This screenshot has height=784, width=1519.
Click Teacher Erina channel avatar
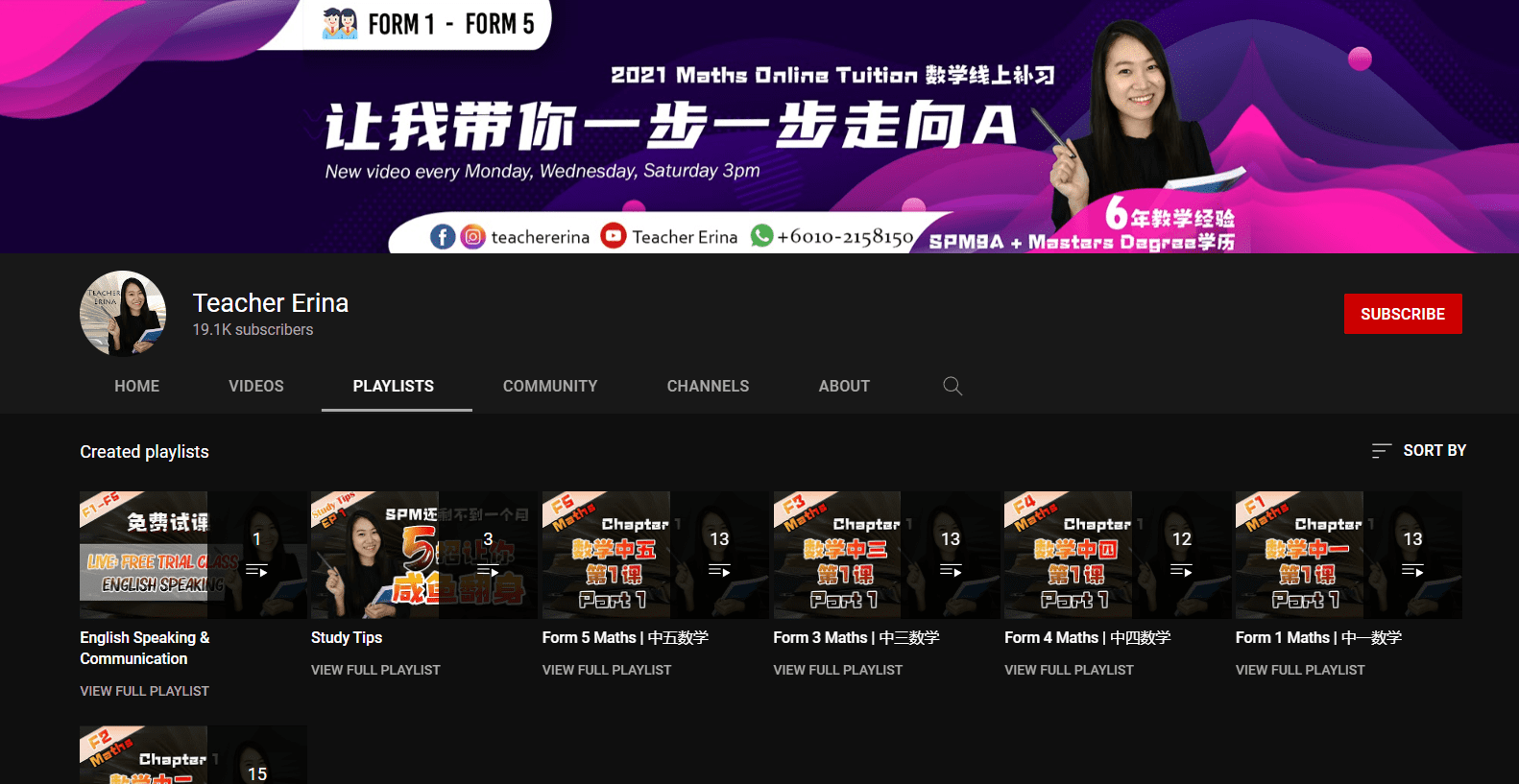[x=123, y=314]
